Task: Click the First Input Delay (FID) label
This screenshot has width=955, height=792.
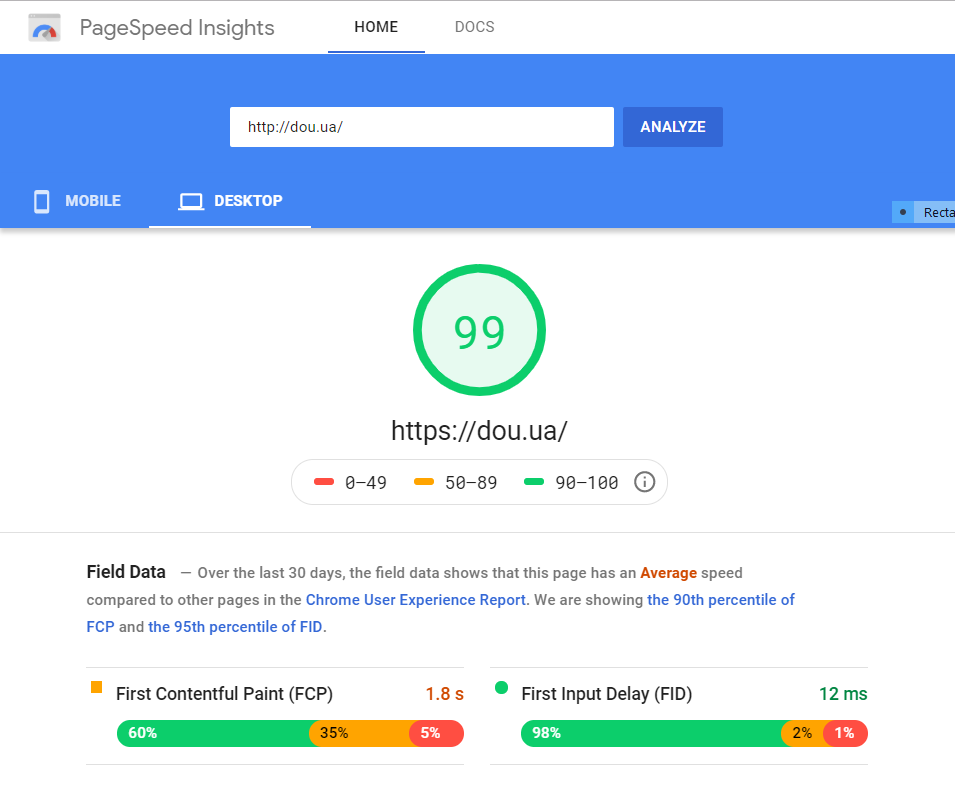Action: pyautogui.click(x=607, y=694)
